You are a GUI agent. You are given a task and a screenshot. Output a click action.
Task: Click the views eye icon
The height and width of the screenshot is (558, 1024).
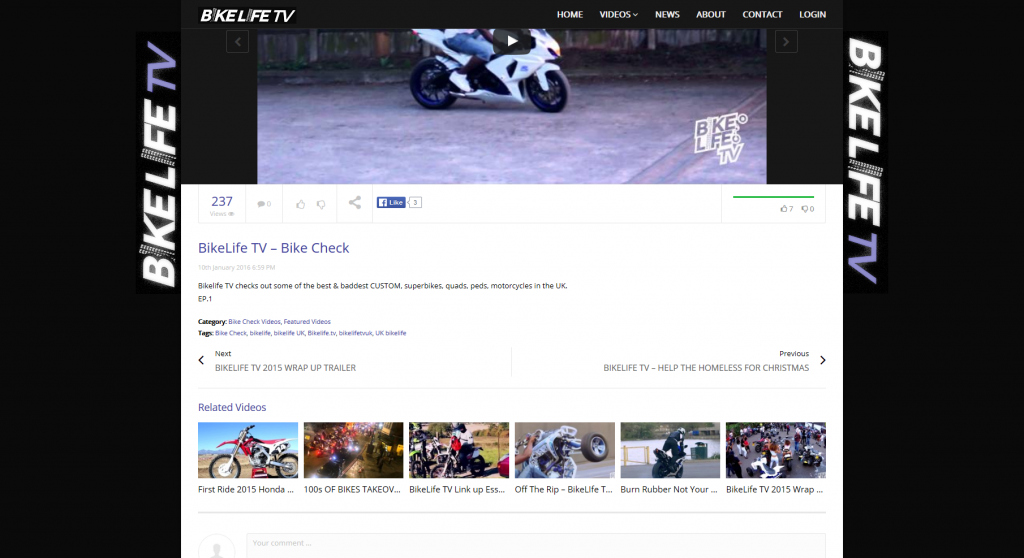[231, 214]
